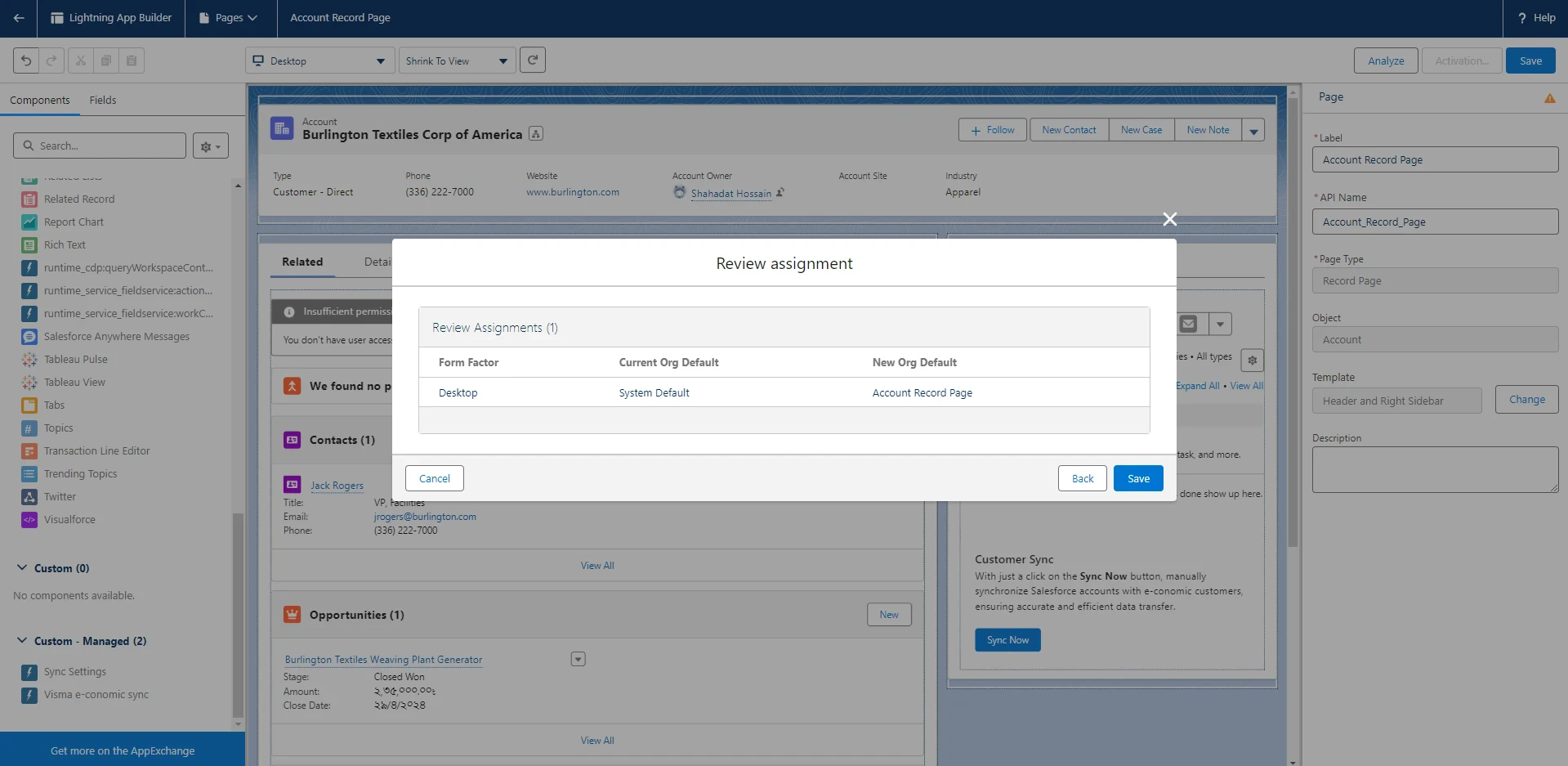Close the Review assignment dialog with X
Viewport: 1568px width, 766px height.
(x=1169, y=219)
